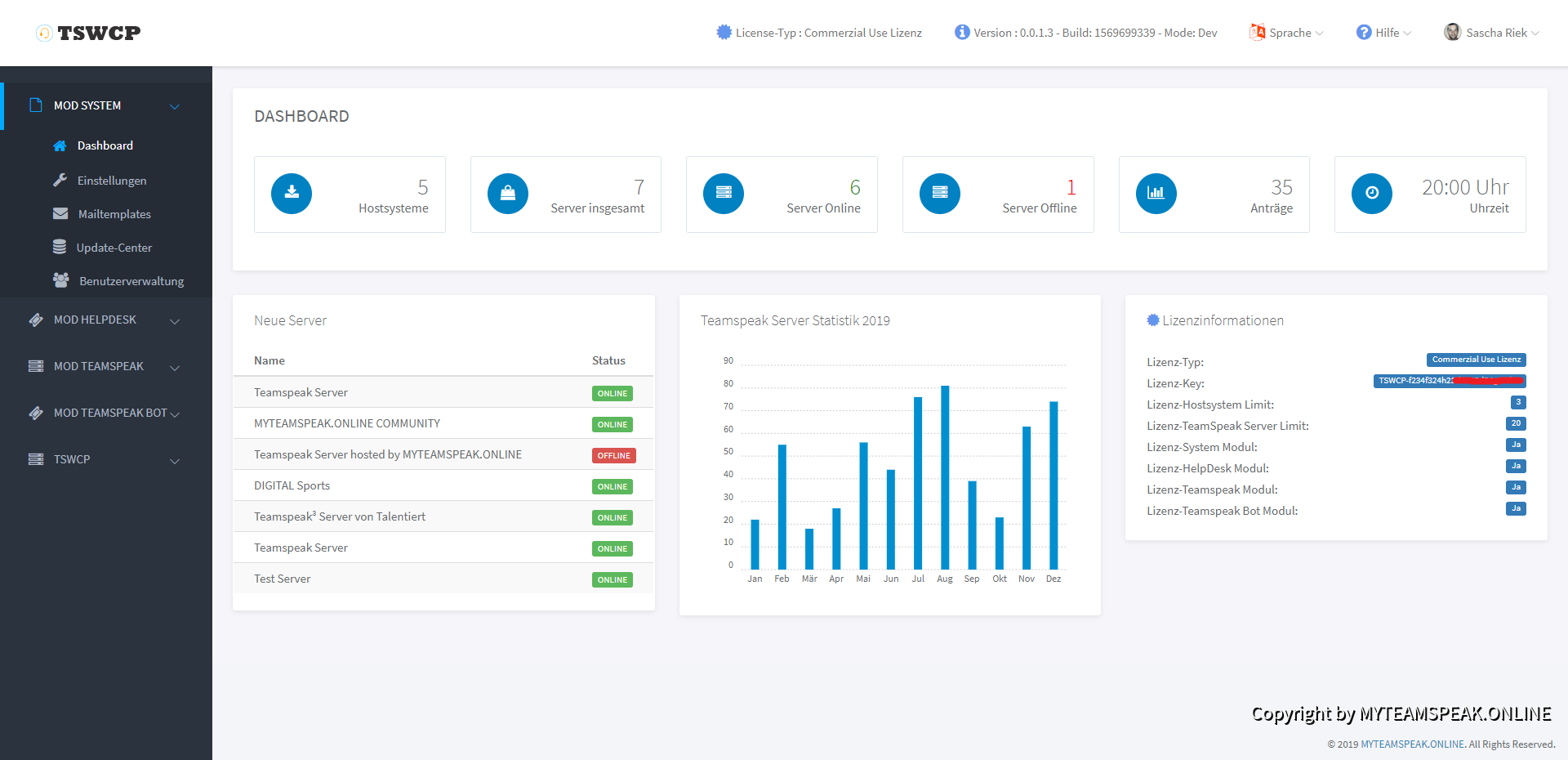Click the Server insgesamt bag icon
This screenshot has height=760, width=1568.
[507, 194]
